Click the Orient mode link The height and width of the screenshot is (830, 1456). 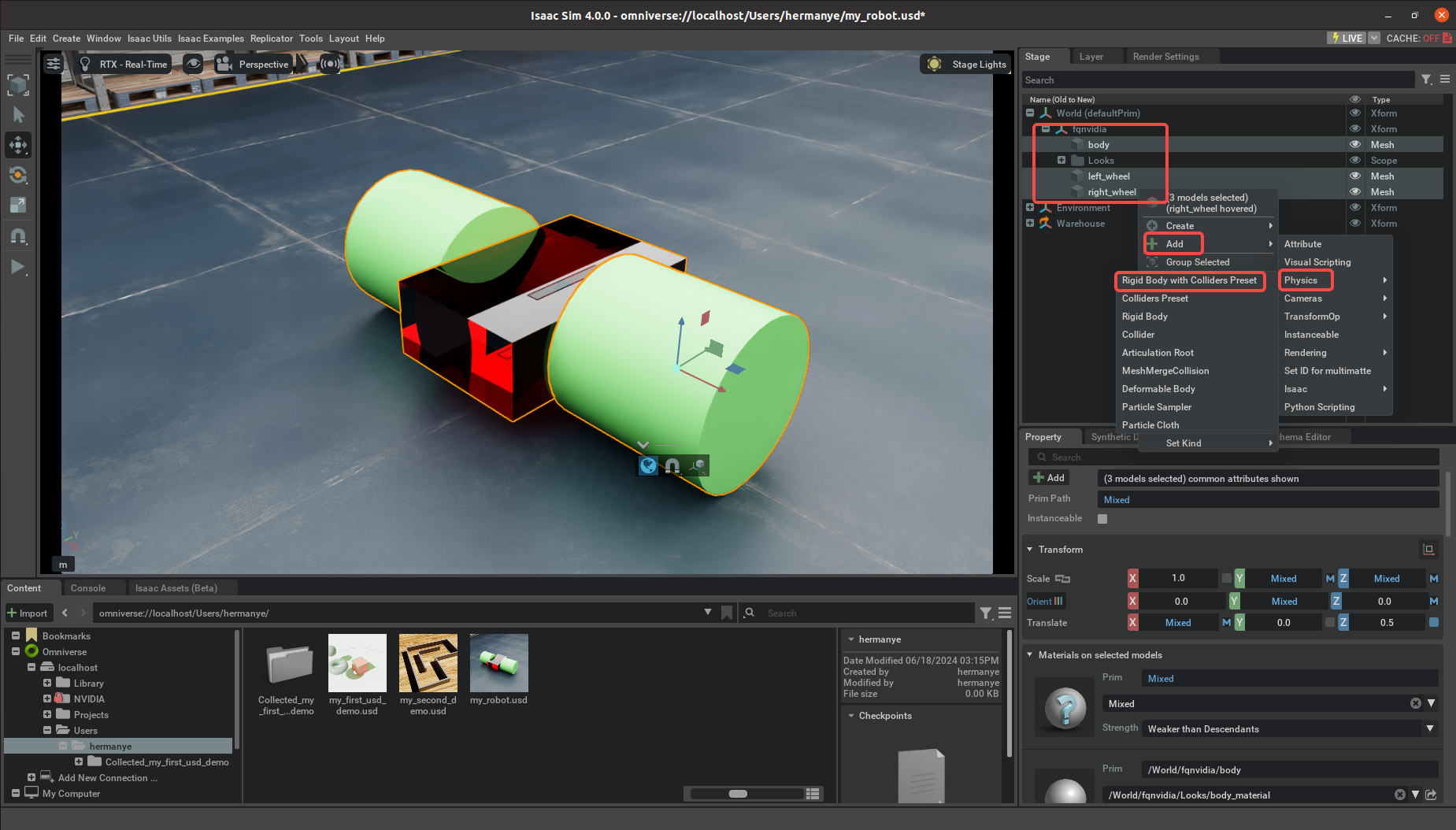[1045, 602]
